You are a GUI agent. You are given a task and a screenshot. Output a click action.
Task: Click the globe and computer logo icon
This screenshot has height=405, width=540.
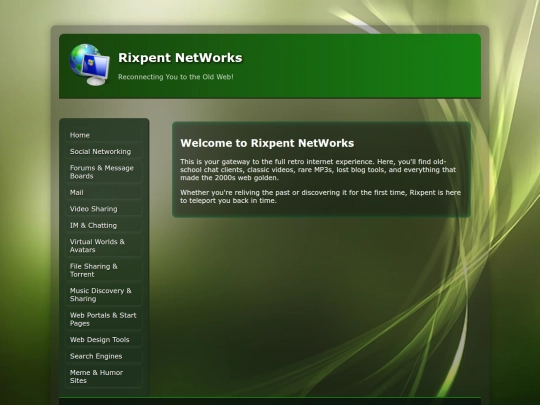pos(90,65)
